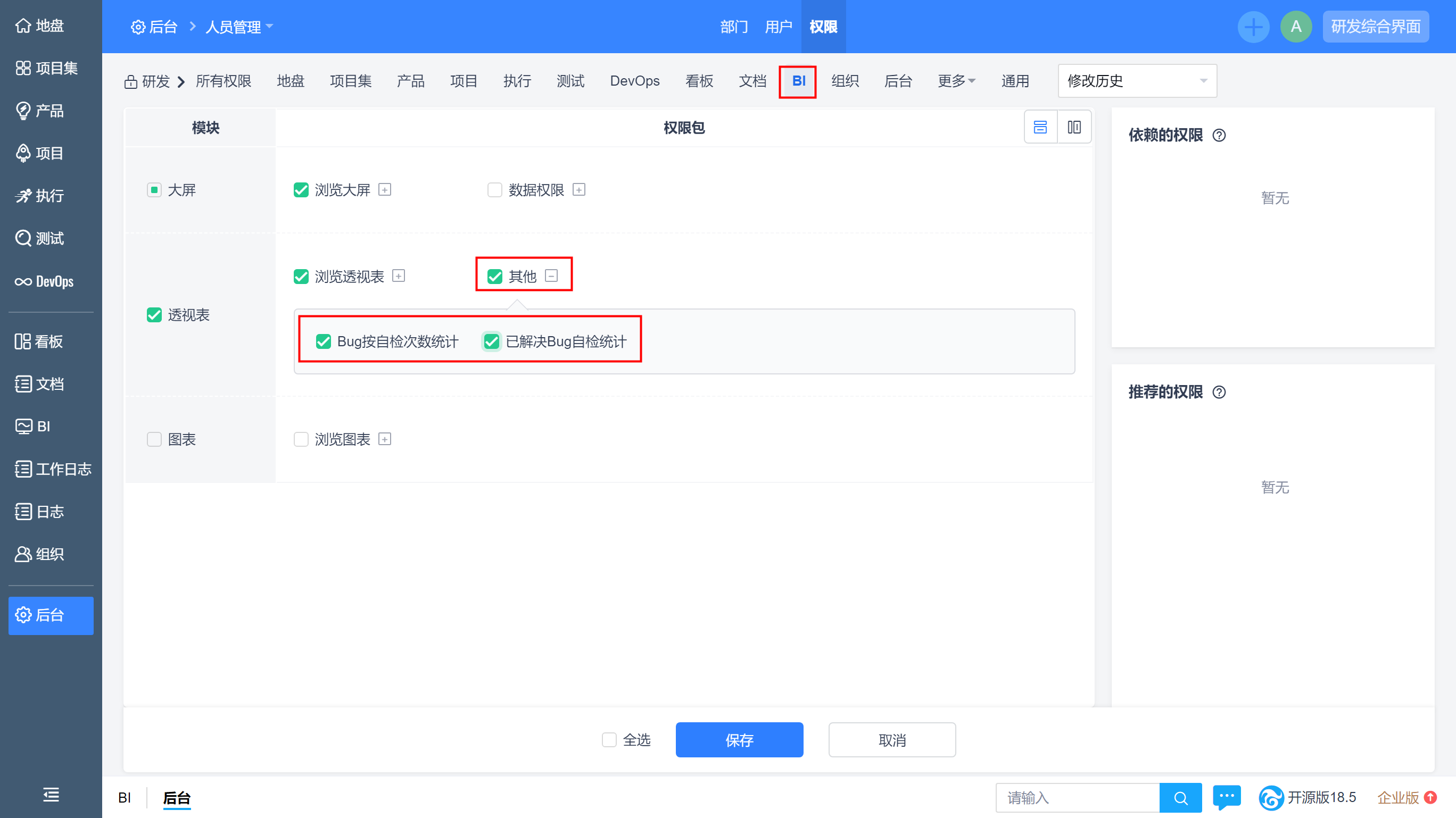This screenshot has width=1456, height=818.
Task: Select the BI permission tab
Action: [798, 81]
